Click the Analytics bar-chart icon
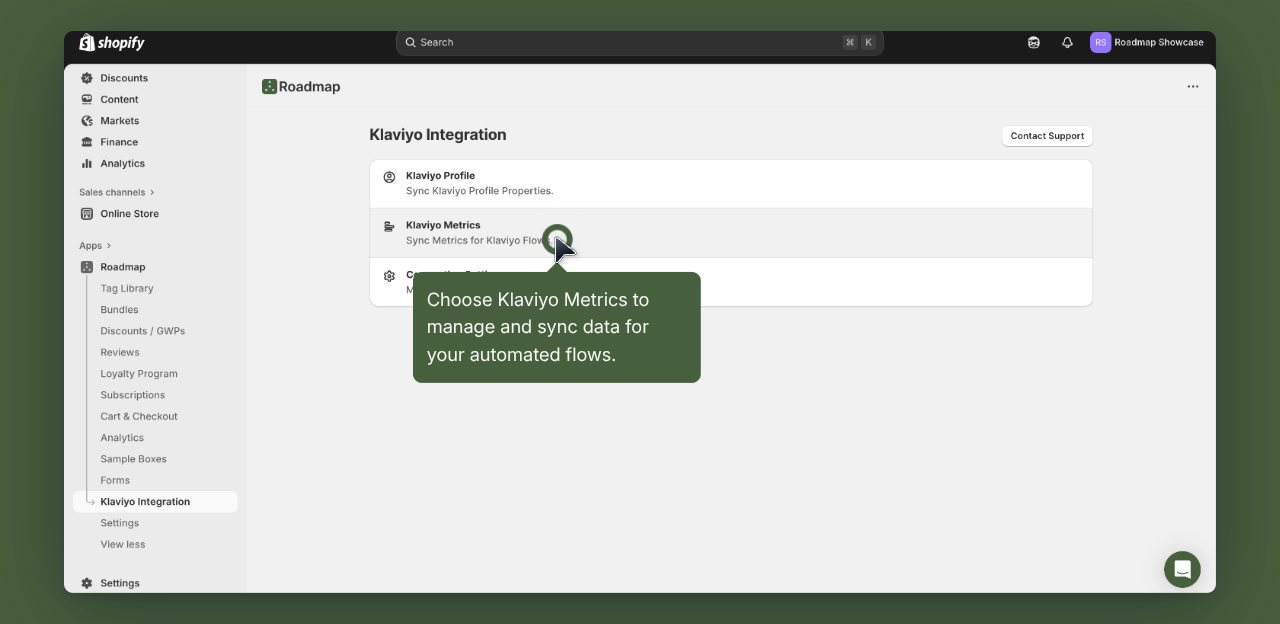The image size is (1280, 624). pyautogui.click(x=87, y=163)
